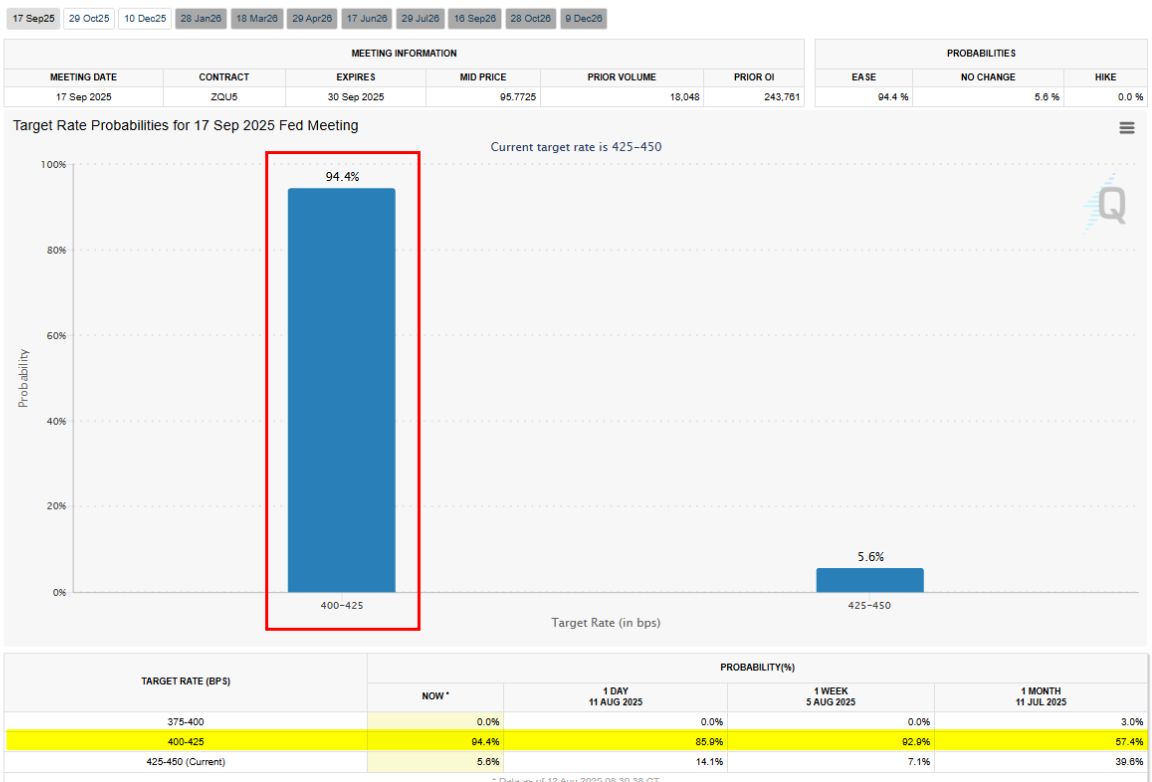This screenshot has height=782, width=1152.
Task: Select the 29 Jul26 meeting tab
Action: pos(421,19)
